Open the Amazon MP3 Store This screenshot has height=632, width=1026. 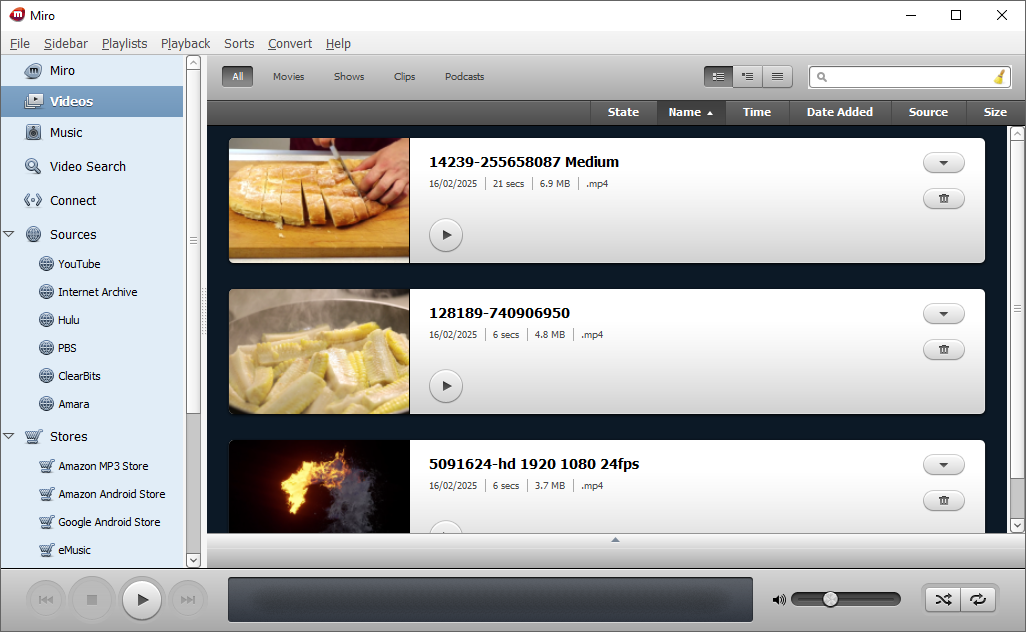101,465
